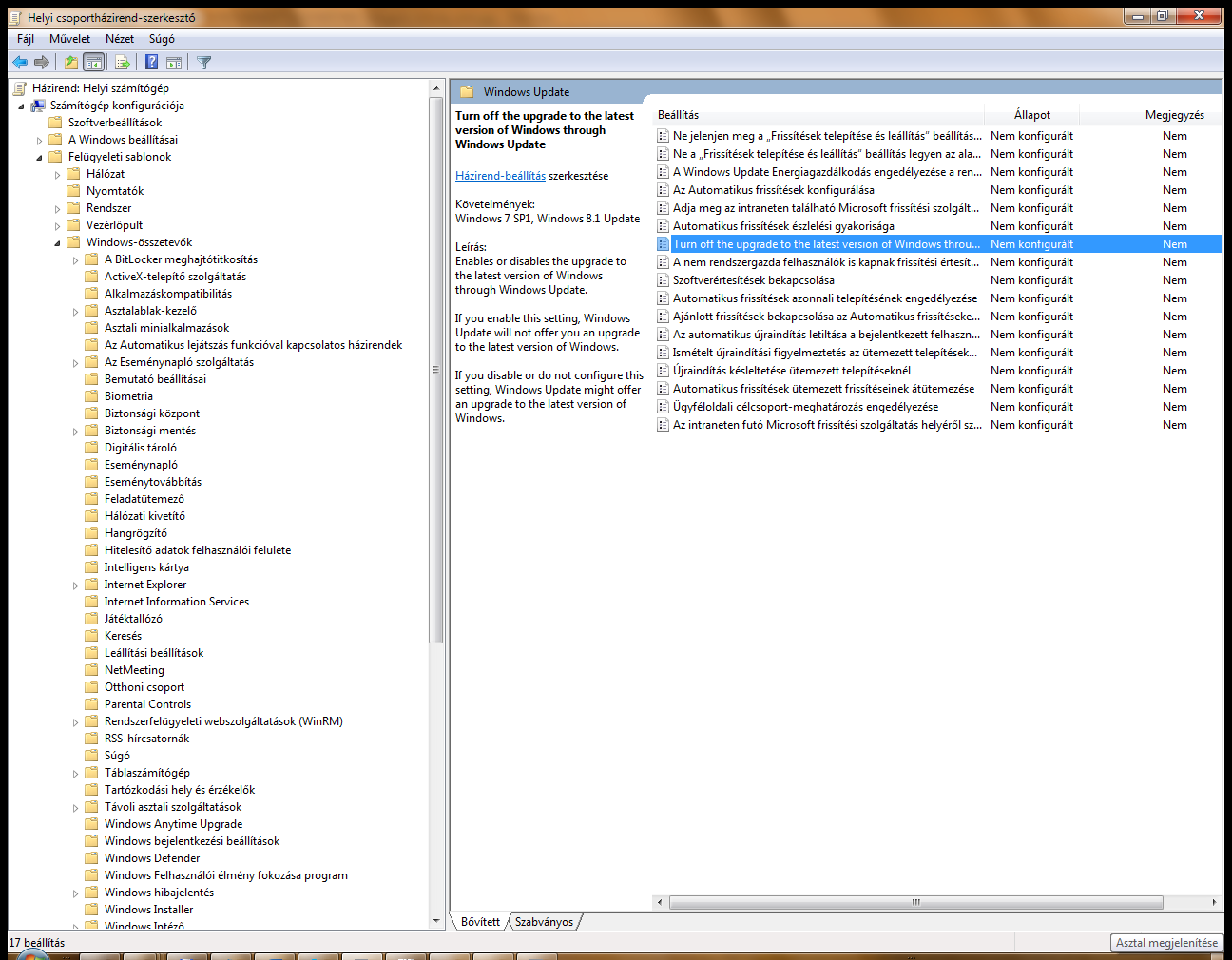
Task: Click the tree pane scroll-down arrow
Action: 436,920
